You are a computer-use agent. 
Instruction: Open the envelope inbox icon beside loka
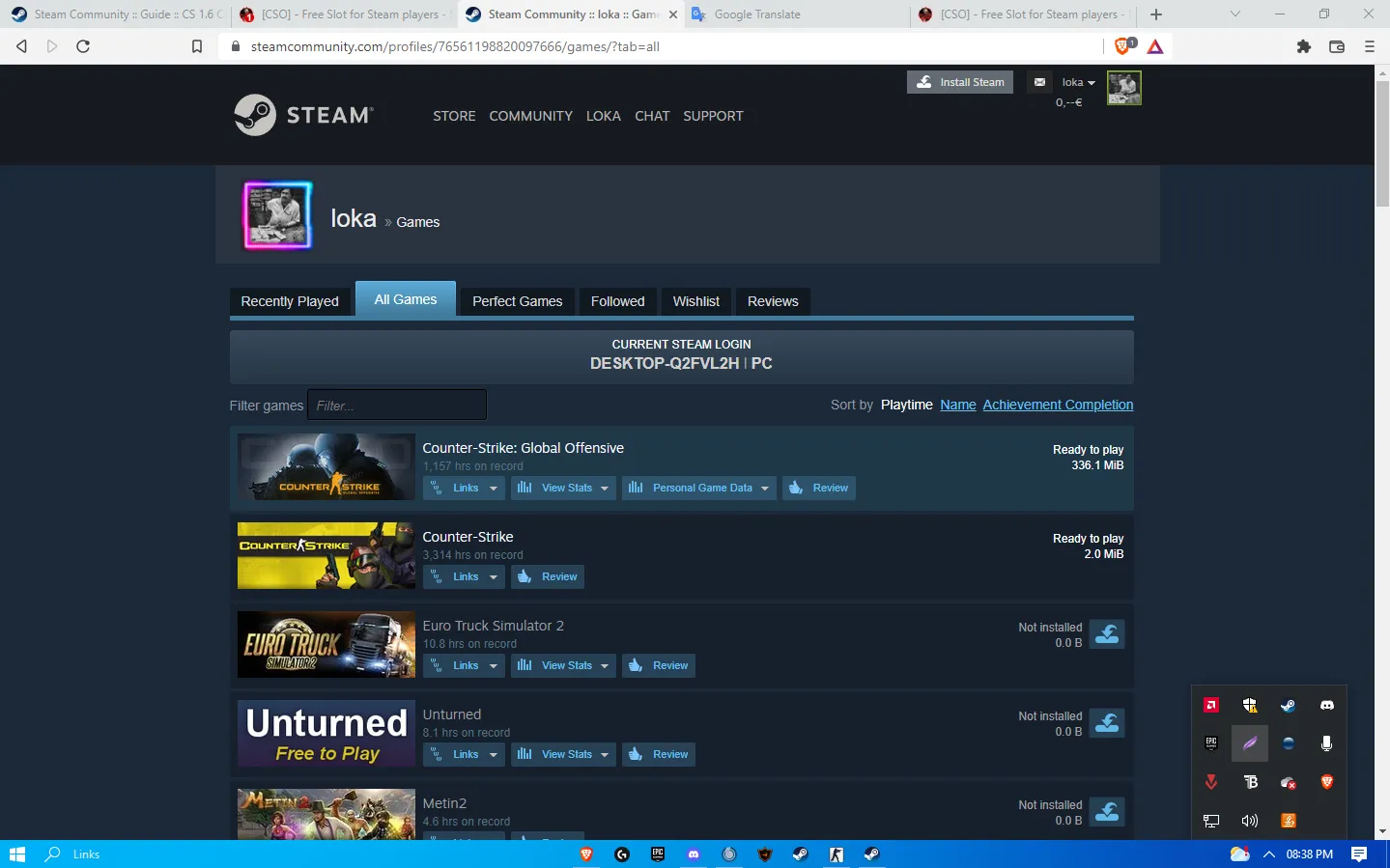[x=1039, y=82]
